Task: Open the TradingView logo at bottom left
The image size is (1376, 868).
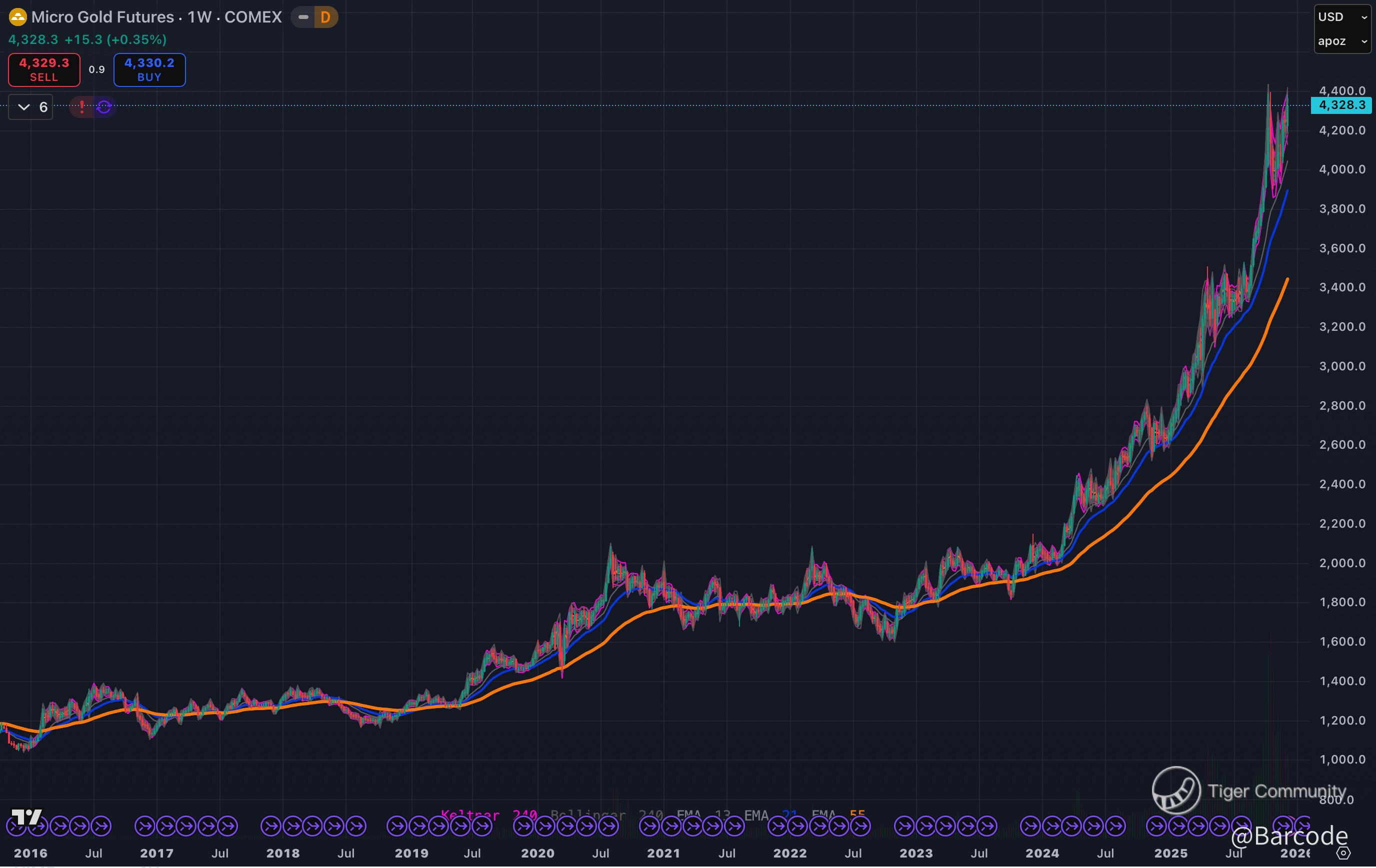Action: pyautogui.click(x=26, y=817)
